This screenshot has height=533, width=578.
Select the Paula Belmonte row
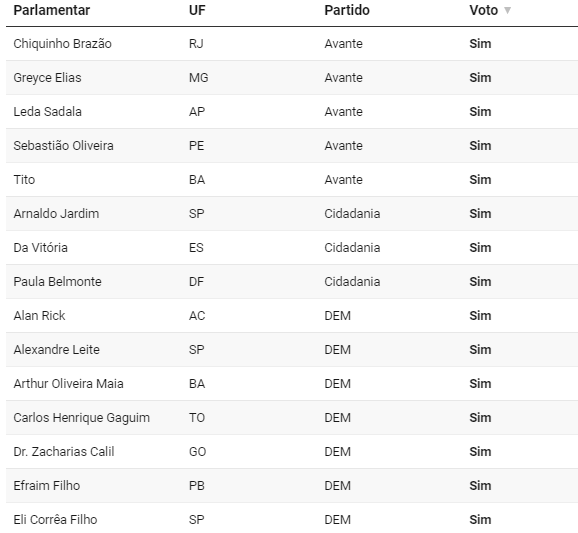(292, 282)
